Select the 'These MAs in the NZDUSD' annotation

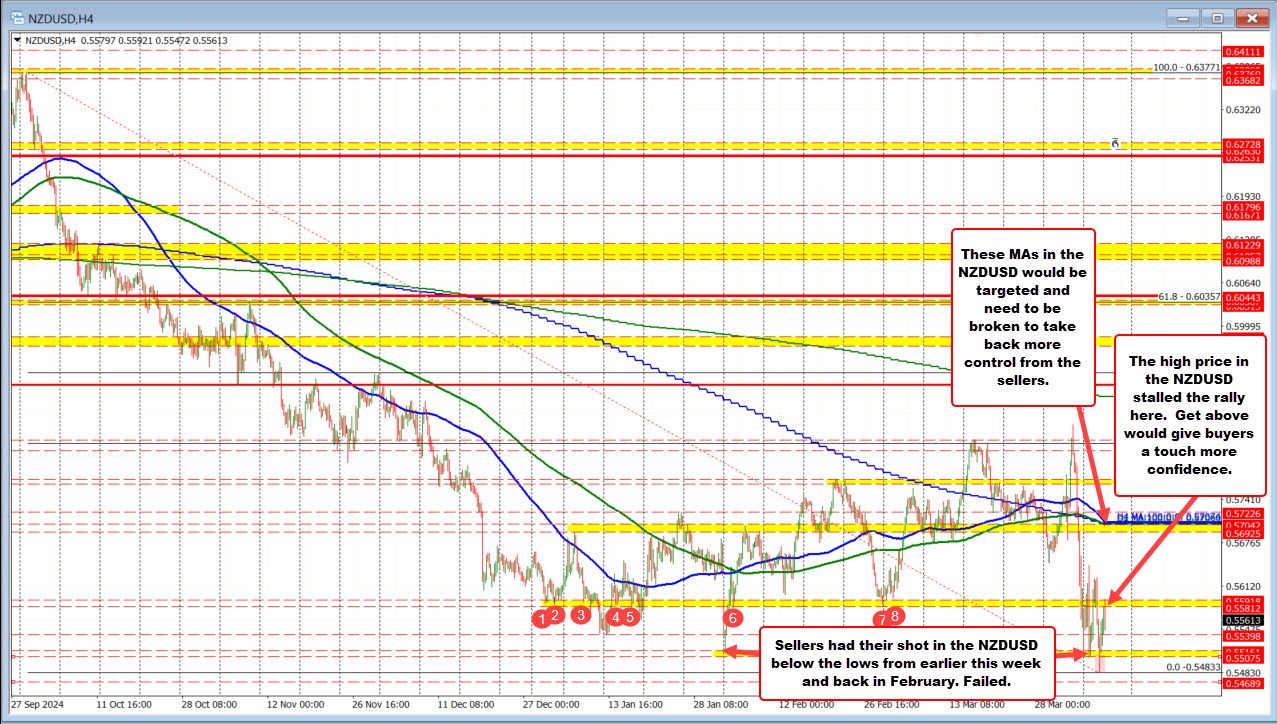pos(1023,316)
